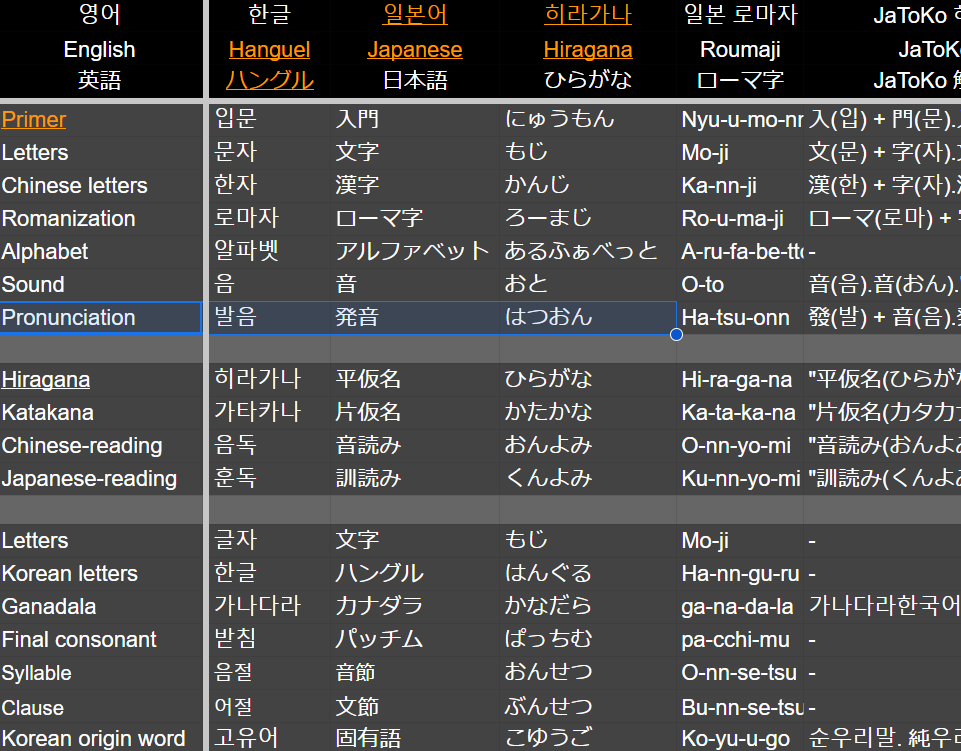Click the 히라가나 orange header link
The image size is (961, 751).
pos(587,15)
